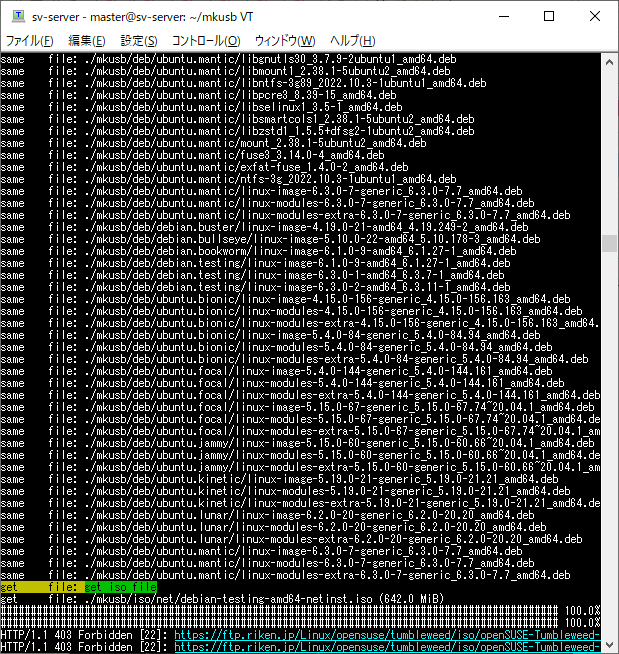Click ubuntu.bionic linux-modules-extra-5.4.0-84 line
Screen dimensions: 619x654
tap(294, 360)
